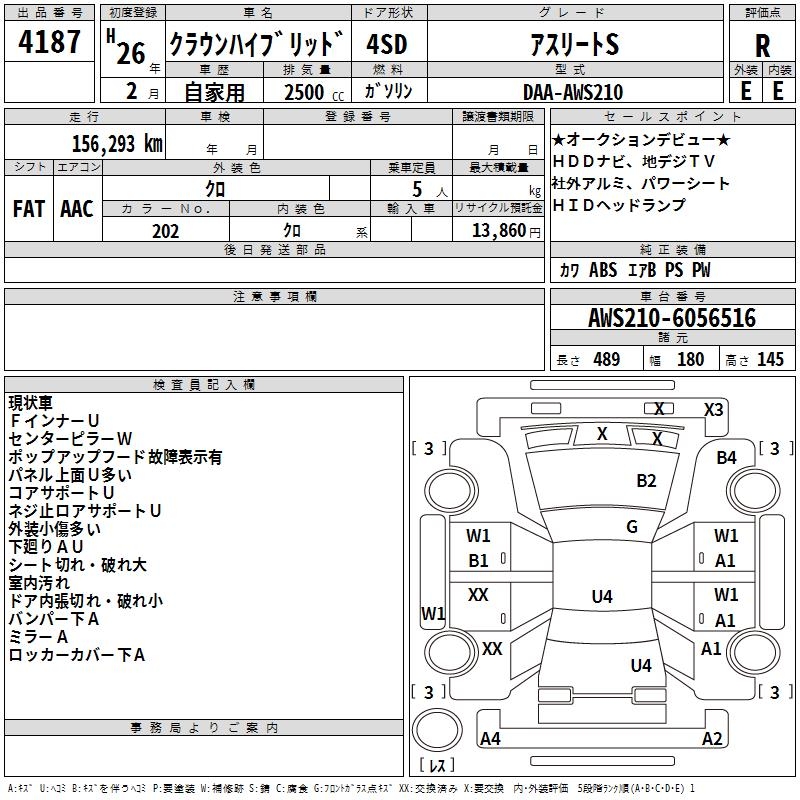Viewport: 800px width, 800px height.
Task: Select note ミラーA
Action: click(38, 637)
